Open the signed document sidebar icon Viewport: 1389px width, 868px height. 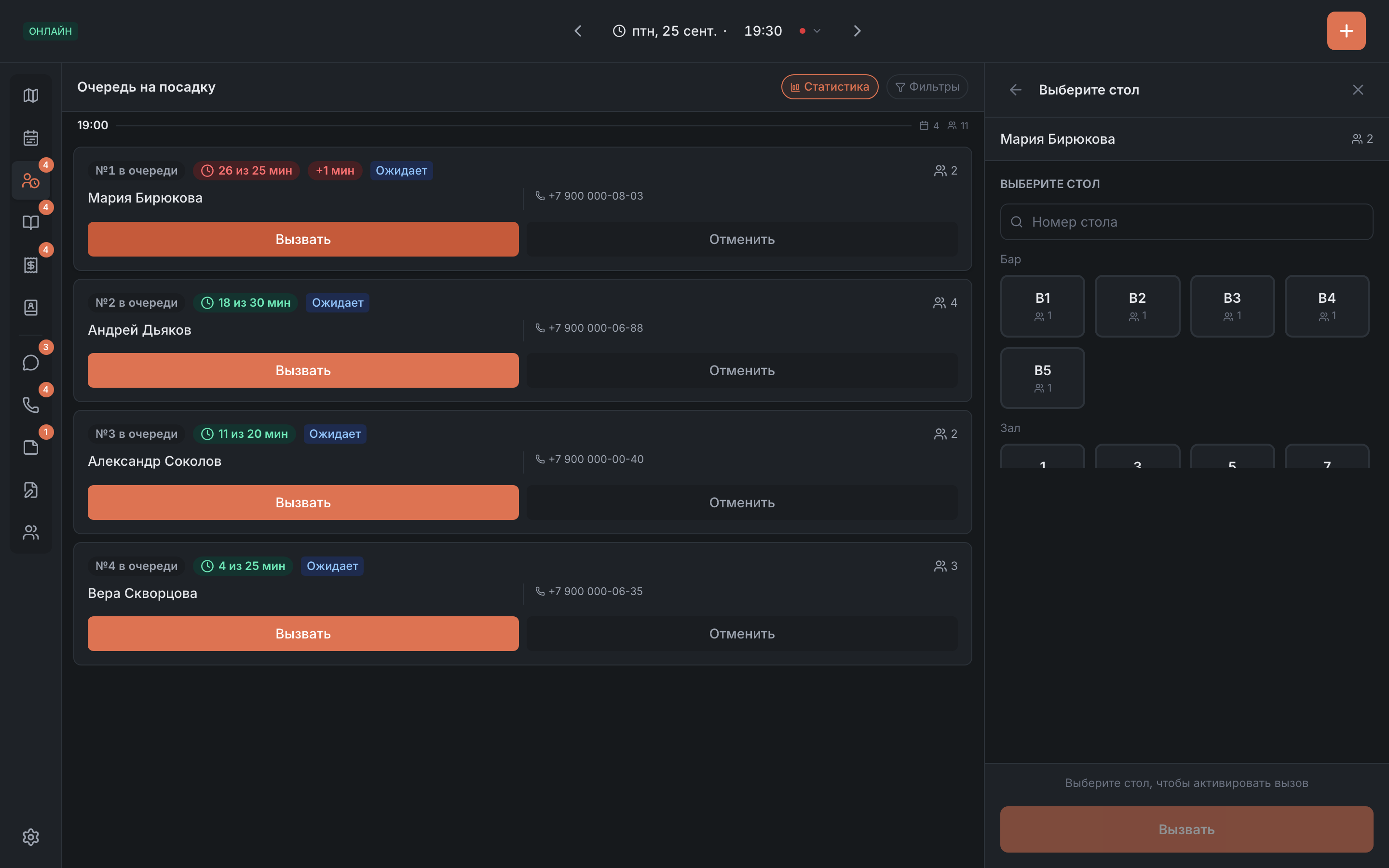click(x=30, y=490)
